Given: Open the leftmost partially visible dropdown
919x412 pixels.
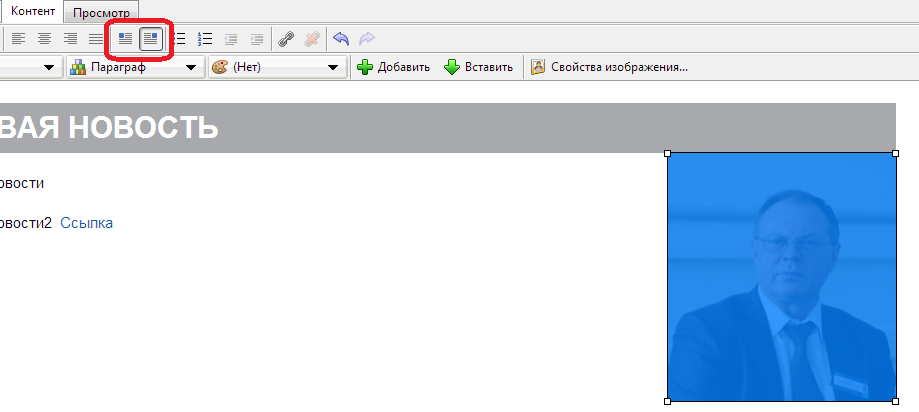Looking at the screenshot, I should 49,67.
